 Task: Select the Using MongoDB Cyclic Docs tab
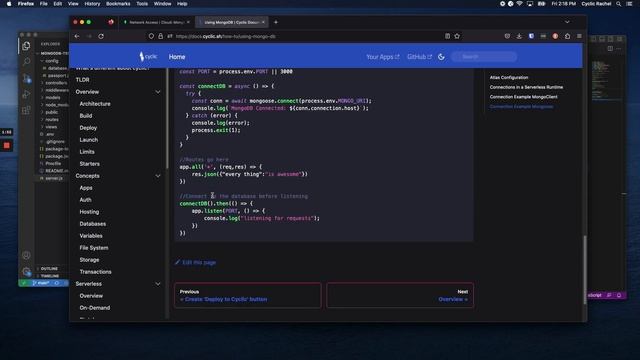point(231,22)
